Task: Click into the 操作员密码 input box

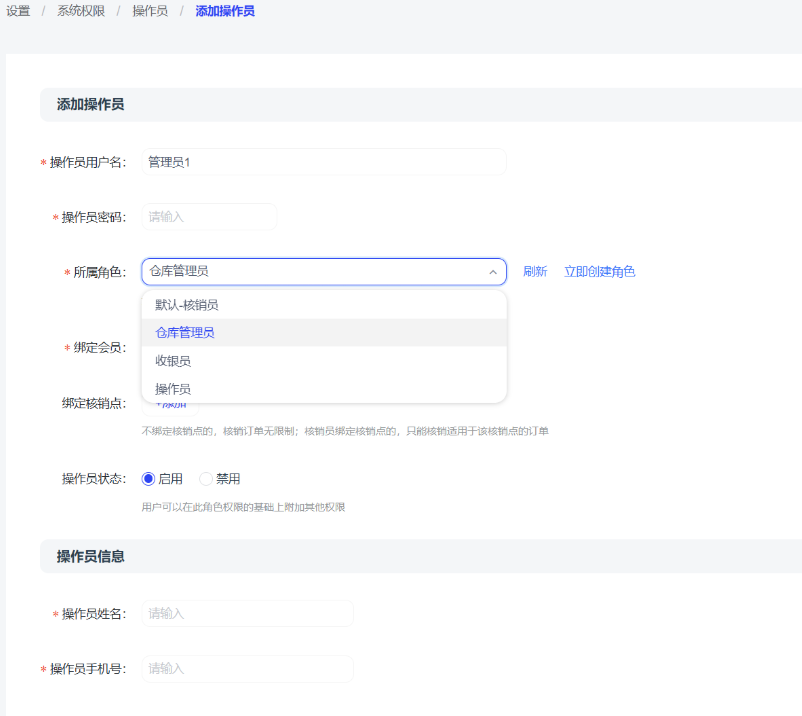Action: (209, 217)
